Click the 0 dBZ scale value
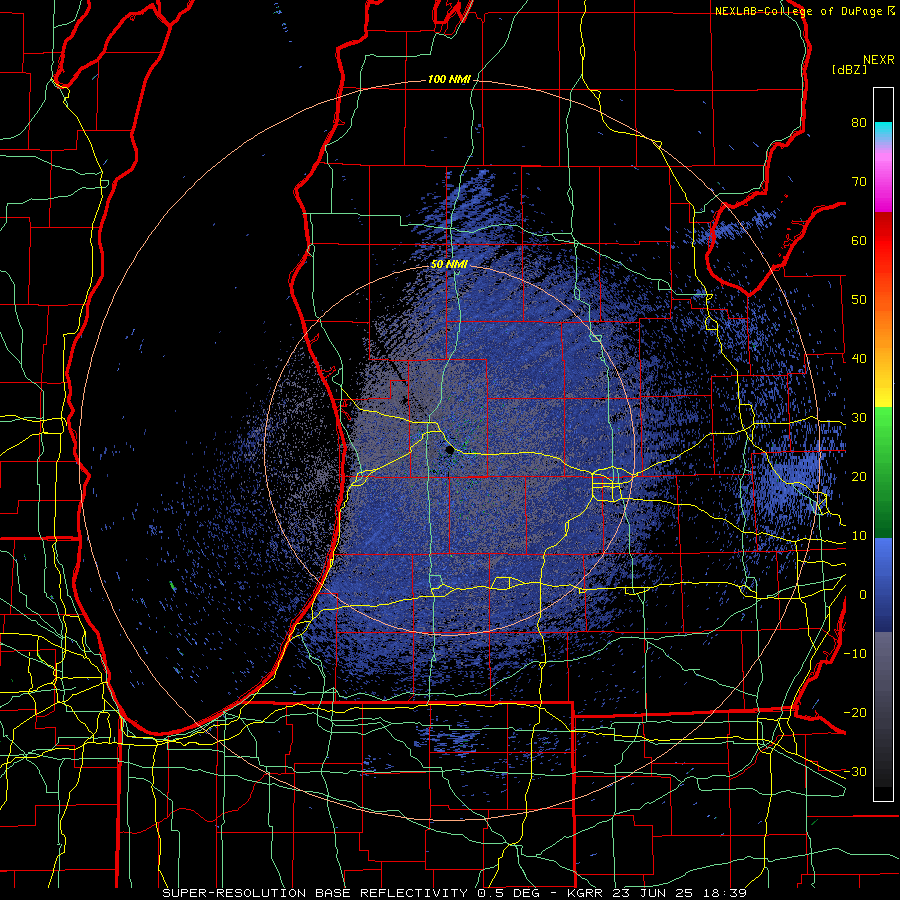 tap(863, 595)
